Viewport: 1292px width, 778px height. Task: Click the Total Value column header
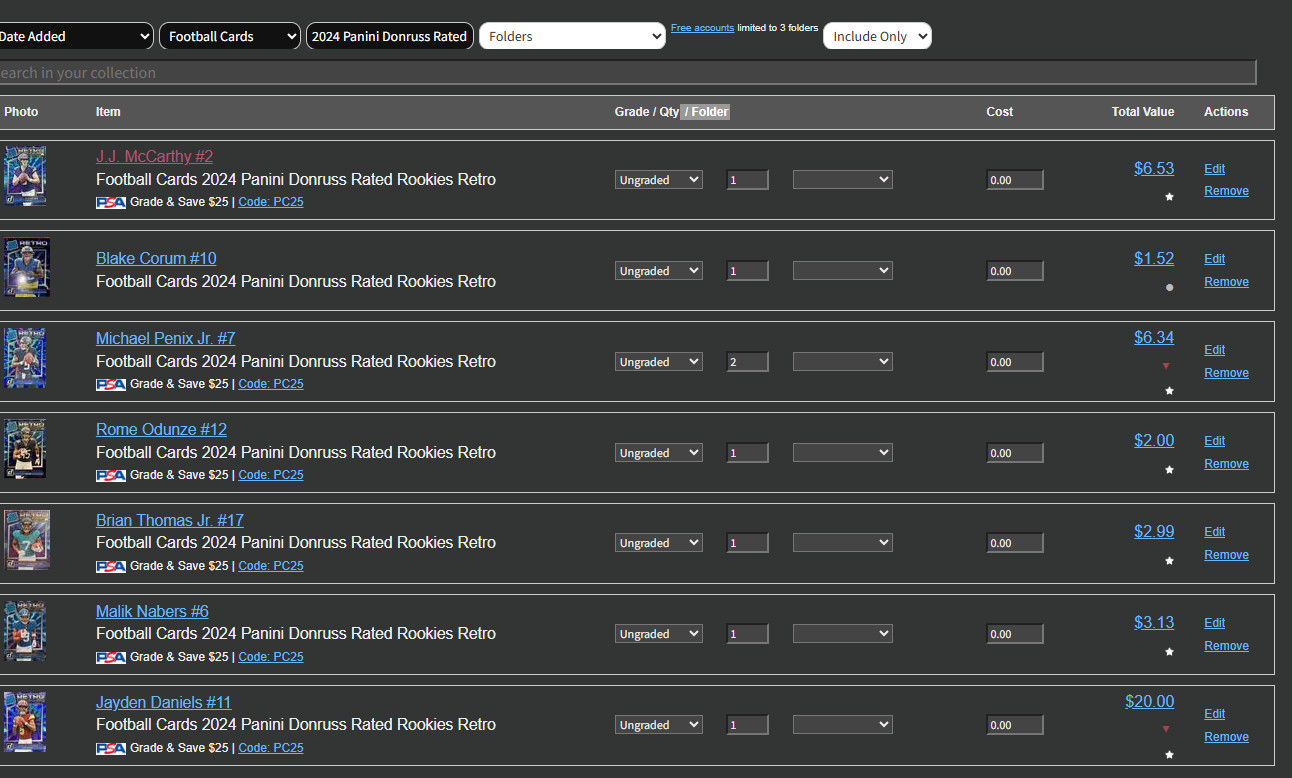click(x=1143, y=112)
